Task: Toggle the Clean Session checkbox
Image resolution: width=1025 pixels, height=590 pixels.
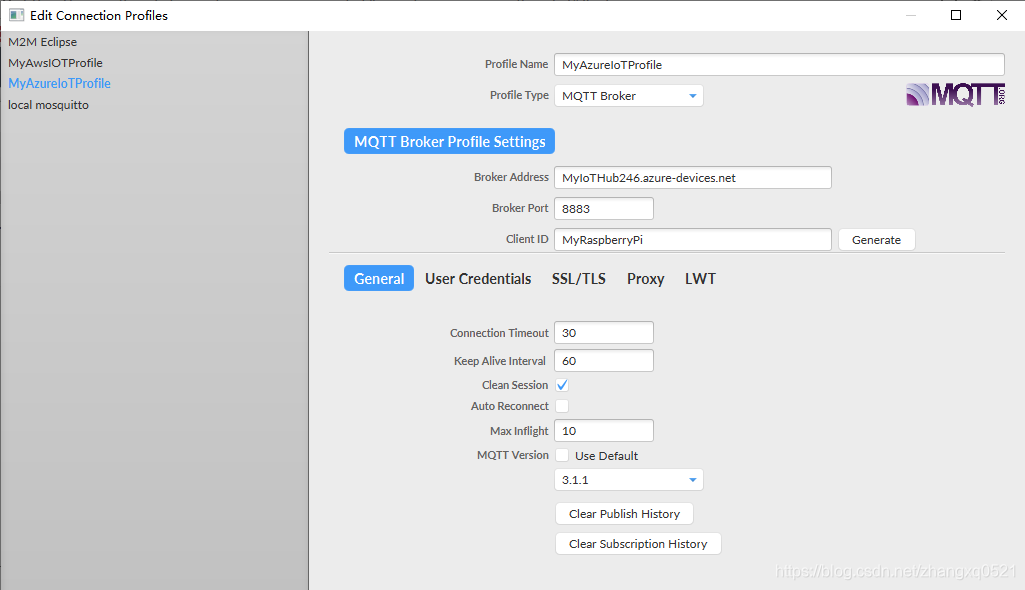Action: 562,385
